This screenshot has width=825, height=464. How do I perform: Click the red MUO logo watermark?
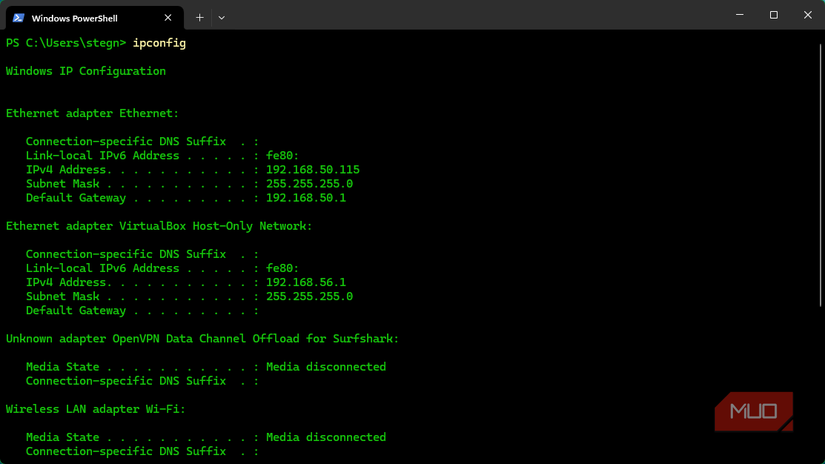click(754, 411)
